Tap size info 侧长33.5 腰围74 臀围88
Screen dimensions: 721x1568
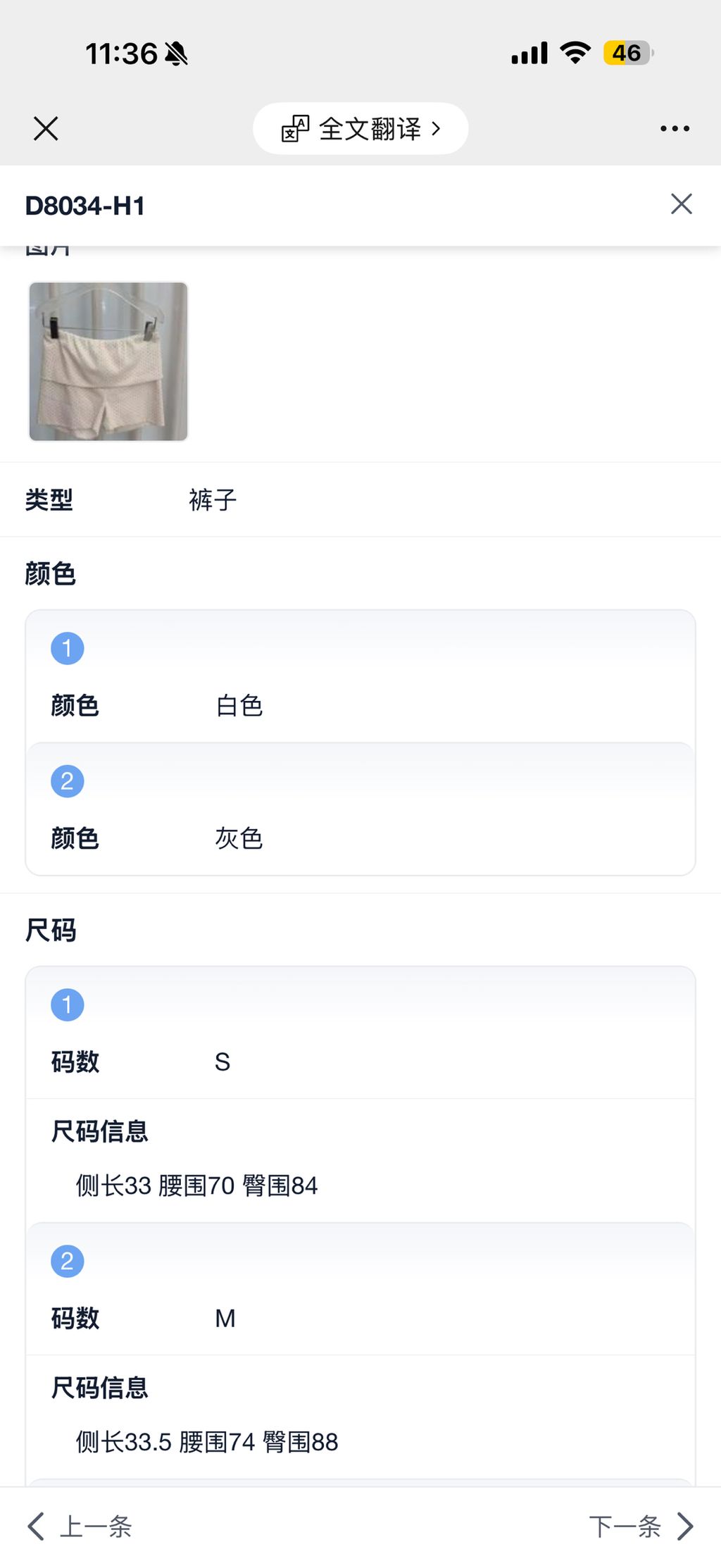coord(207,1442)
